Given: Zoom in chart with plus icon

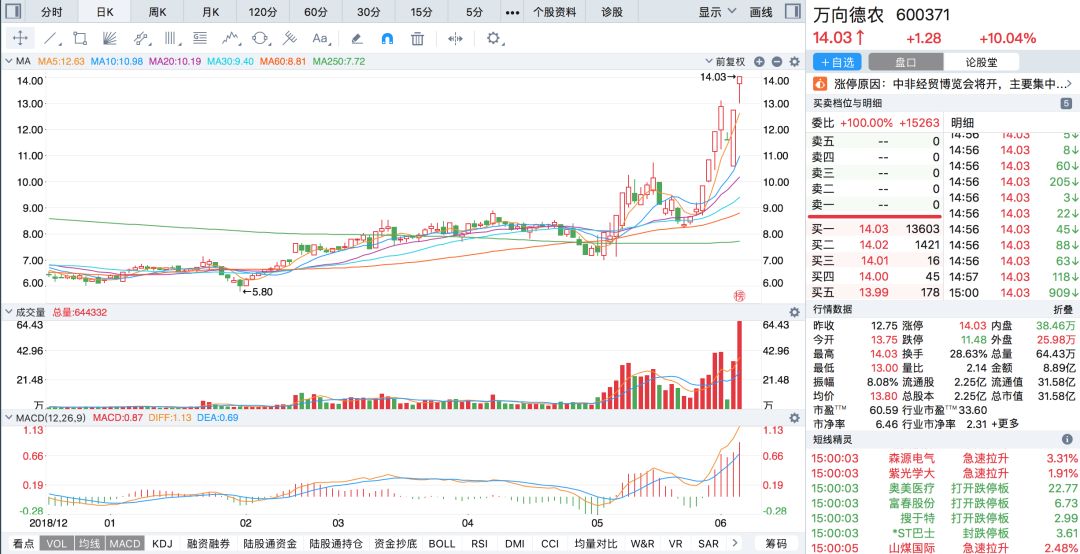Looking at the screenshot, I should [x=759, y=61].
